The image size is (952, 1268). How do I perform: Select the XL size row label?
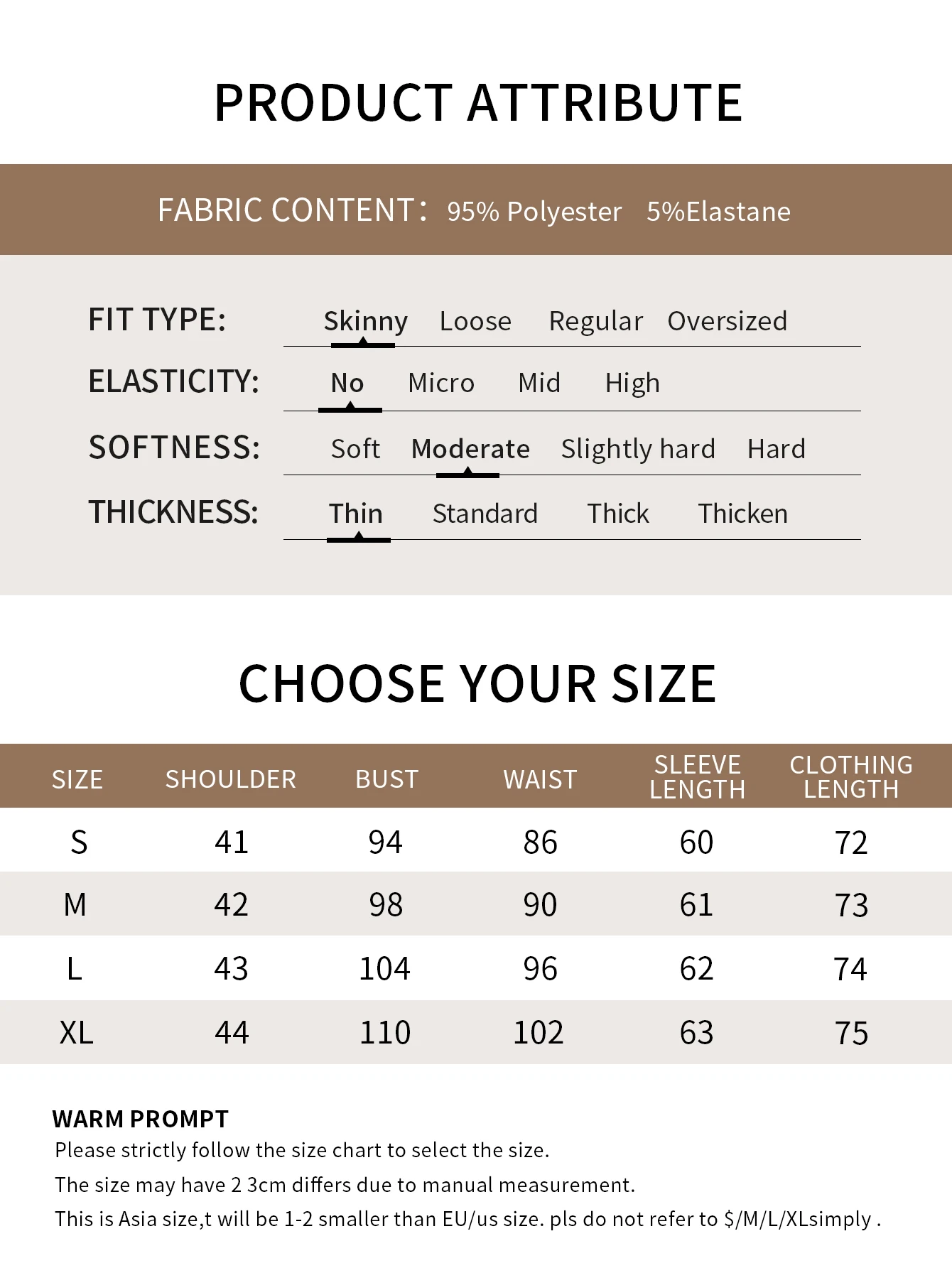pos(77,1032)
